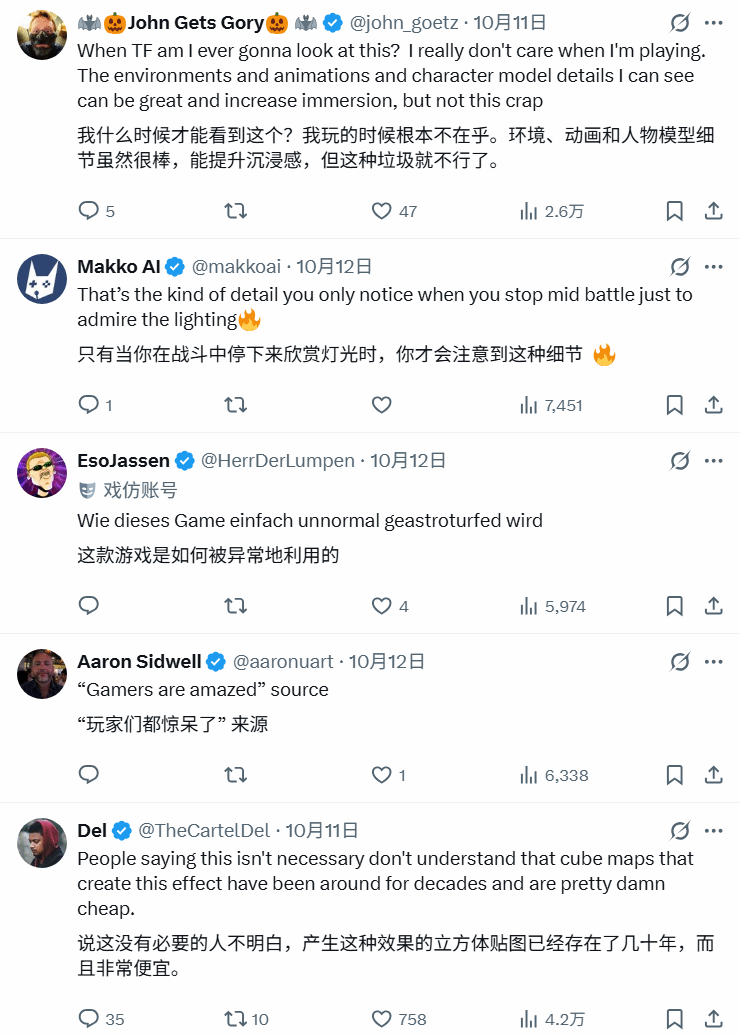Share Aaron Sidwell's tweet
The image size is (740, 1035).
pos(714,775)
